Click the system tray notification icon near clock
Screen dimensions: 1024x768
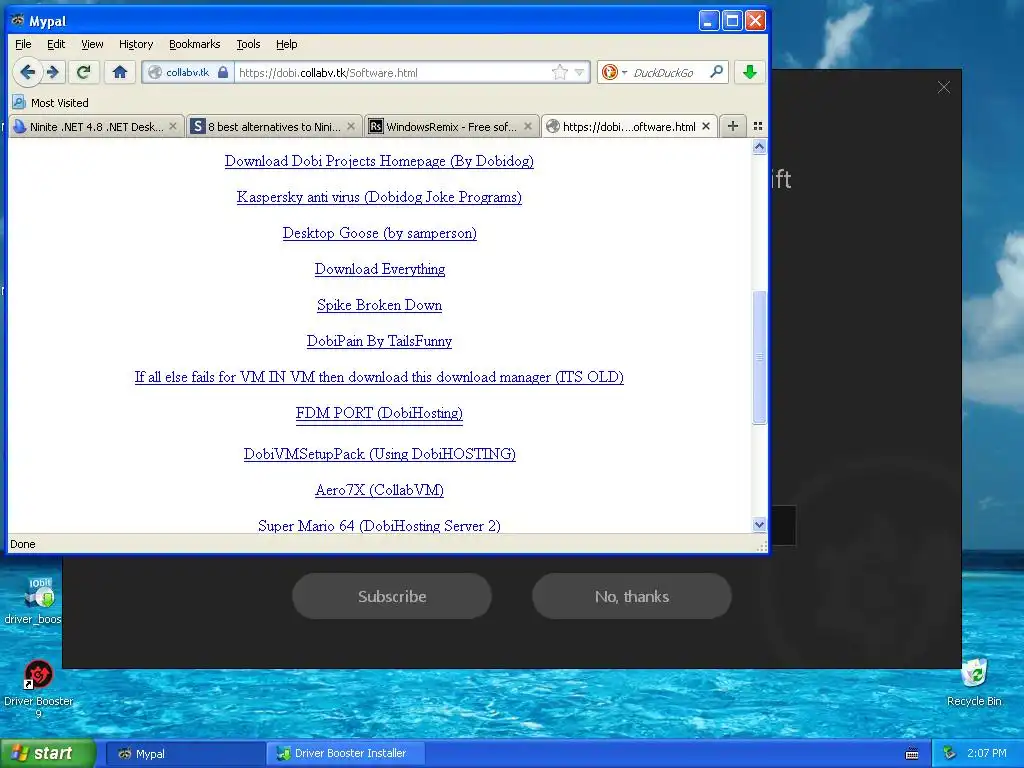click(950, 753)
